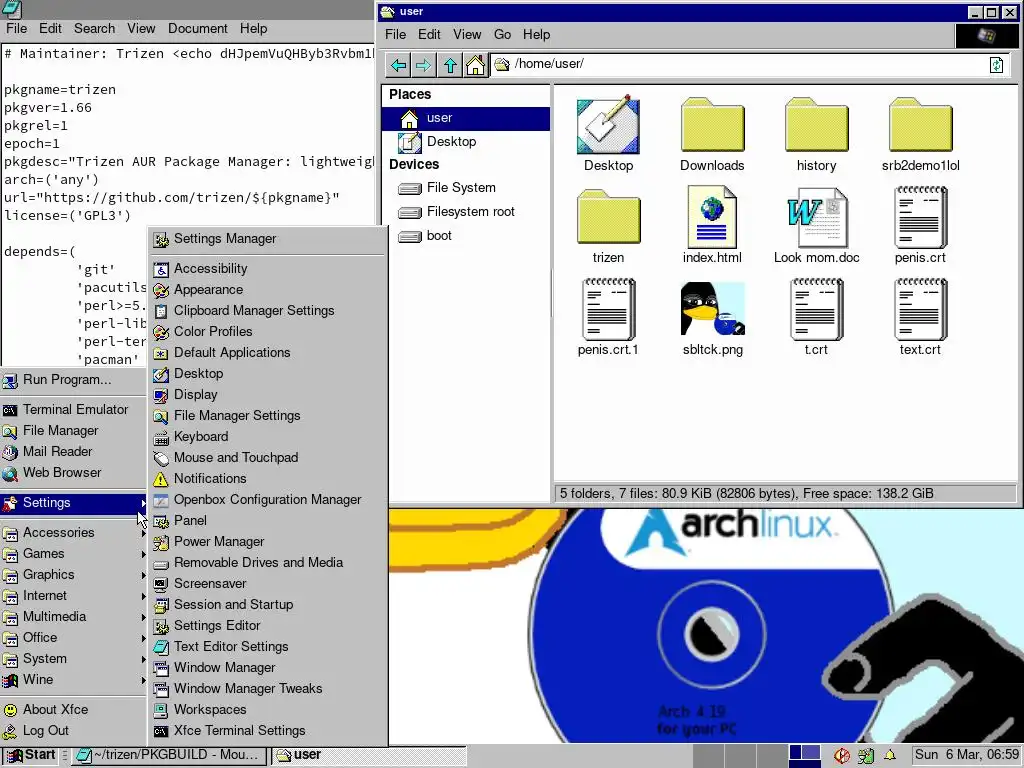The width and height of the screenshot is (1024, 768).
Task: Click the user window taskbar button
Action: tap(368, 755)
